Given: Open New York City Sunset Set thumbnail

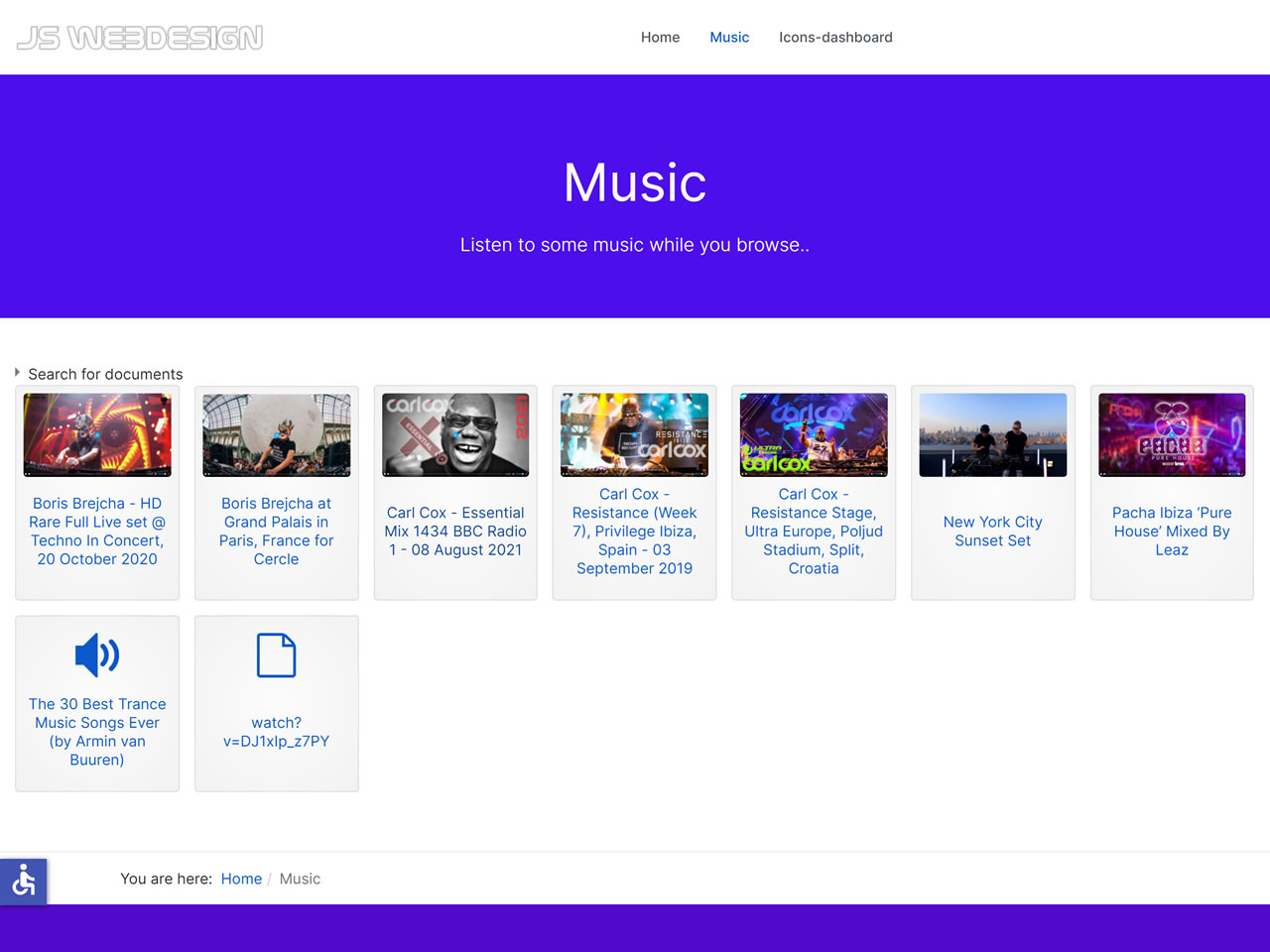Looking at the screenshot, I should [992, 435].
